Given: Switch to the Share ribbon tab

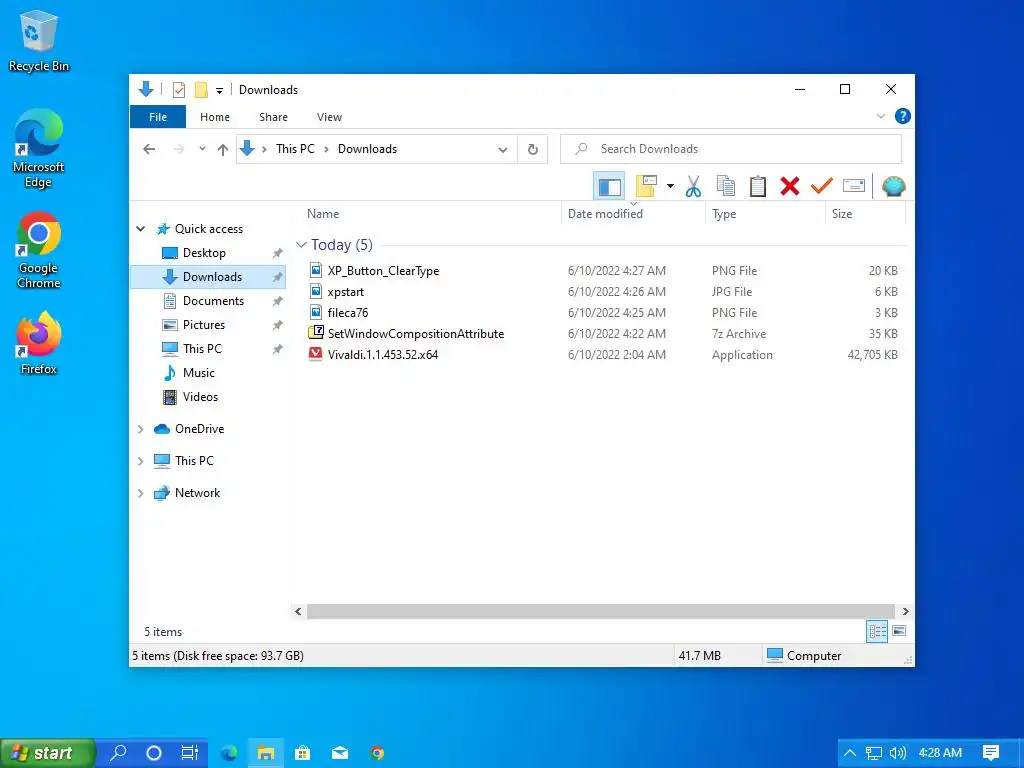Looking at the screenshot, I should click(x=273, y=117).
